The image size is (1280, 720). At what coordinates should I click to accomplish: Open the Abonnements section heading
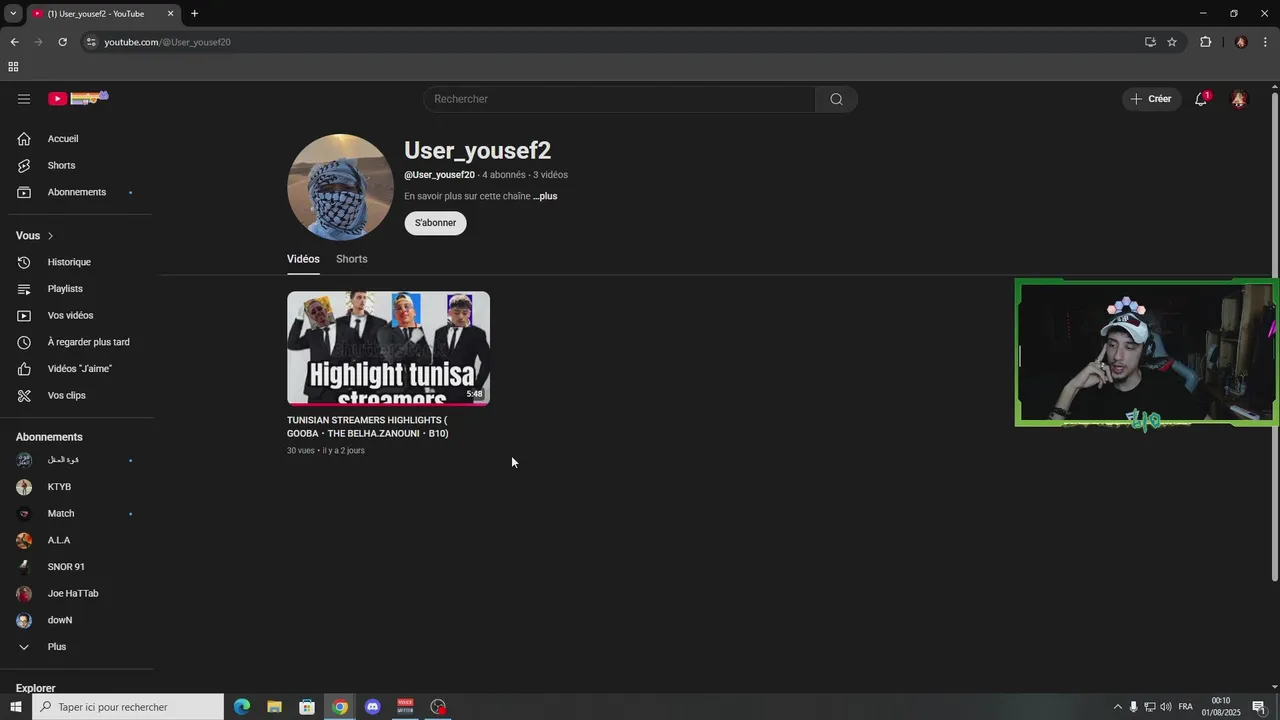tap(49, 437)
